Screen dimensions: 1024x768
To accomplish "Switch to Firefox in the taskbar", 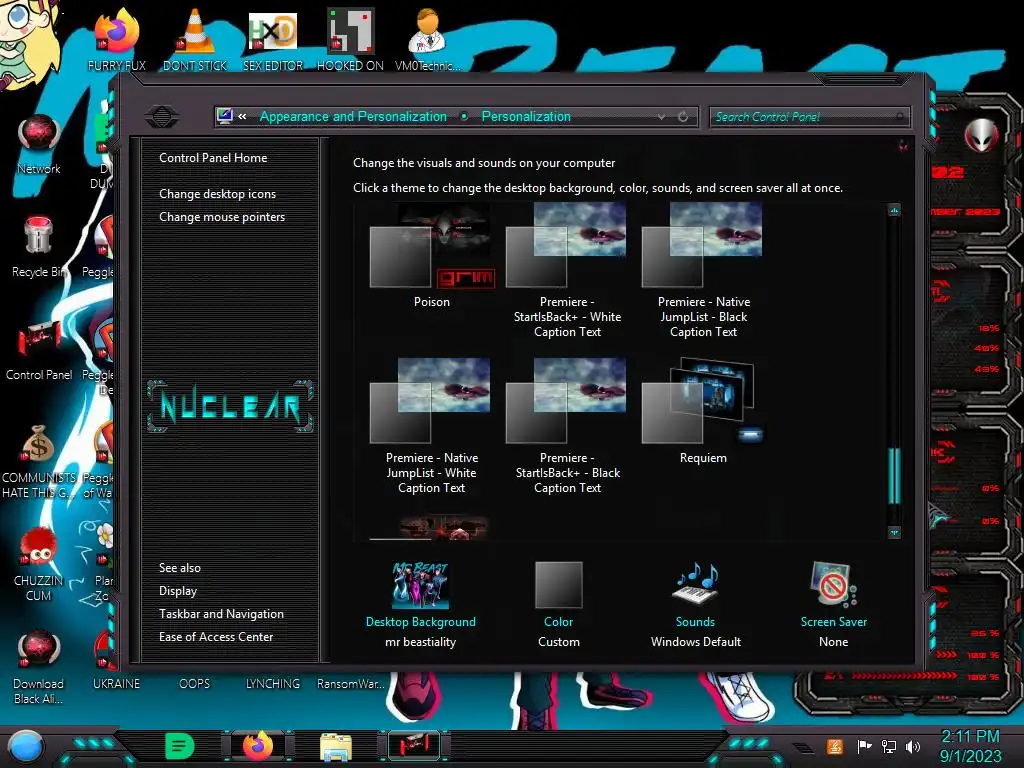I will (x=258, y=746).
